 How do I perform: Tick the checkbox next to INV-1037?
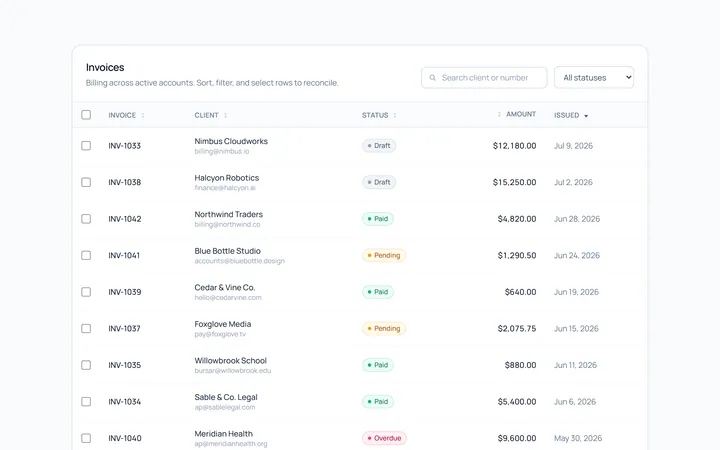[x=86, y=328]
